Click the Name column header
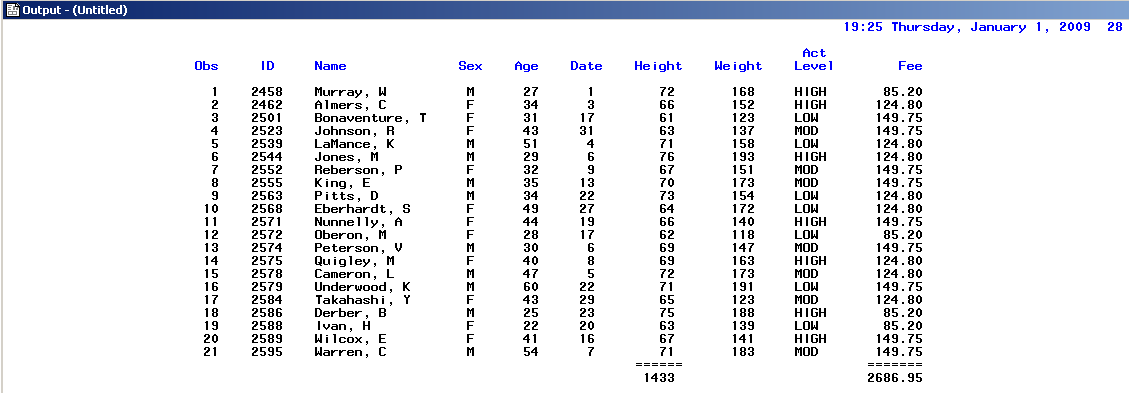The image size is (1129, 393). (330, 66)
